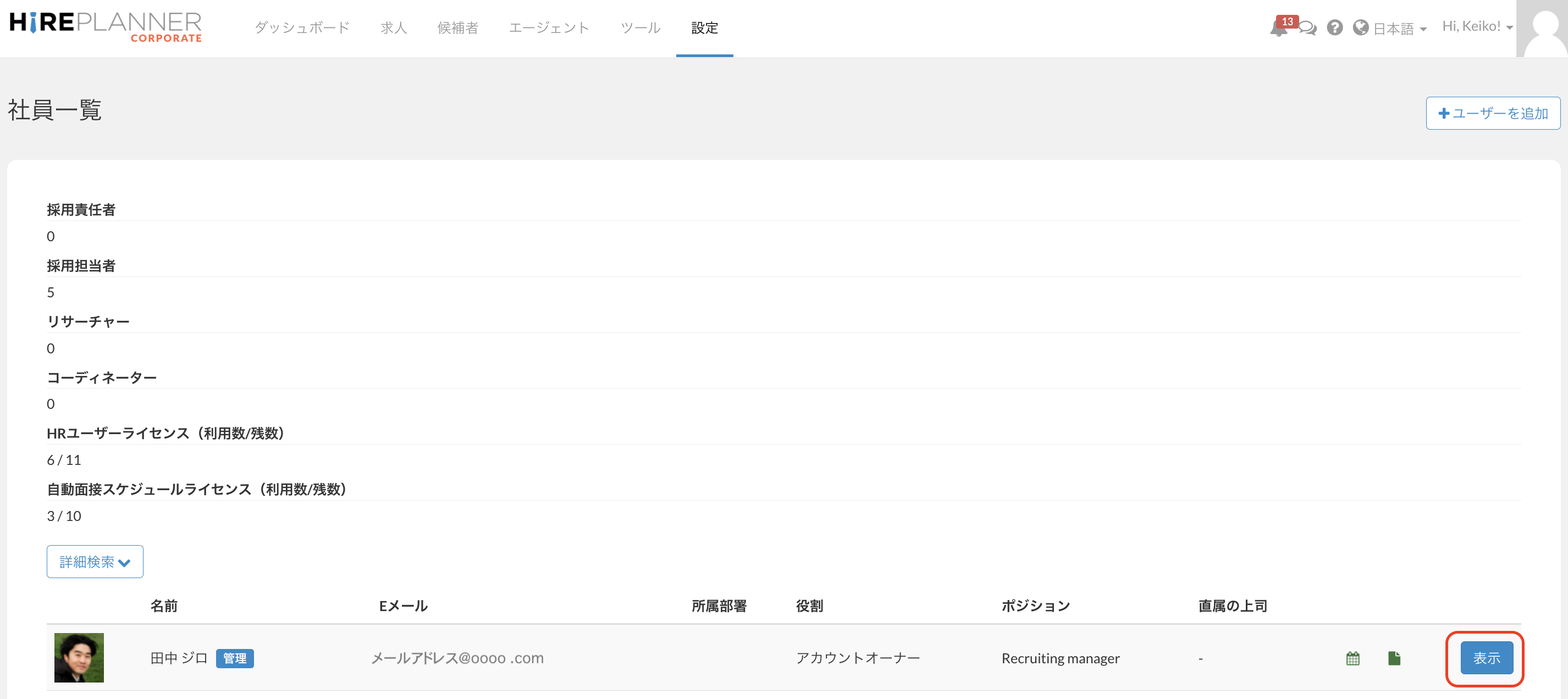Expand the 詳細検索 advanced search panel
This screenshot has width=1568, height=699.
95,562
